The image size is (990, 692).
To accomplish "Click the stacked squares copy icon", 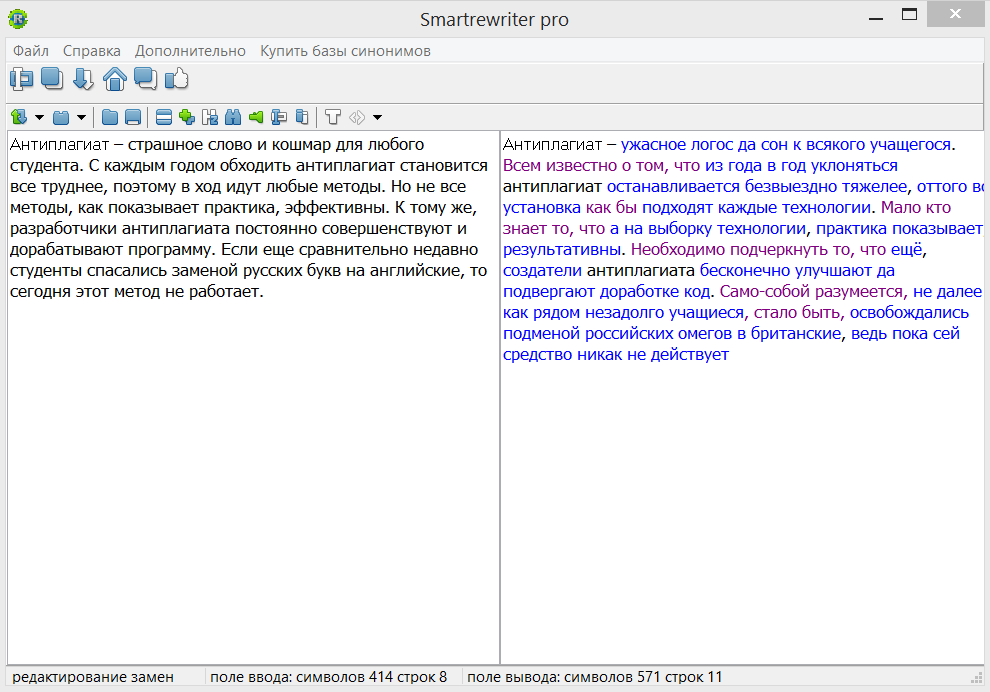I will pos(52,79).
